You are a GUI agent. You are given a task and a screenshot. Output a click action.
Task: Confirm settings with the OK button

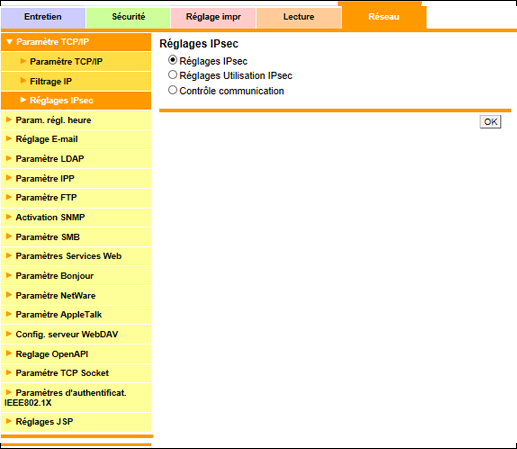coord(490,122)
